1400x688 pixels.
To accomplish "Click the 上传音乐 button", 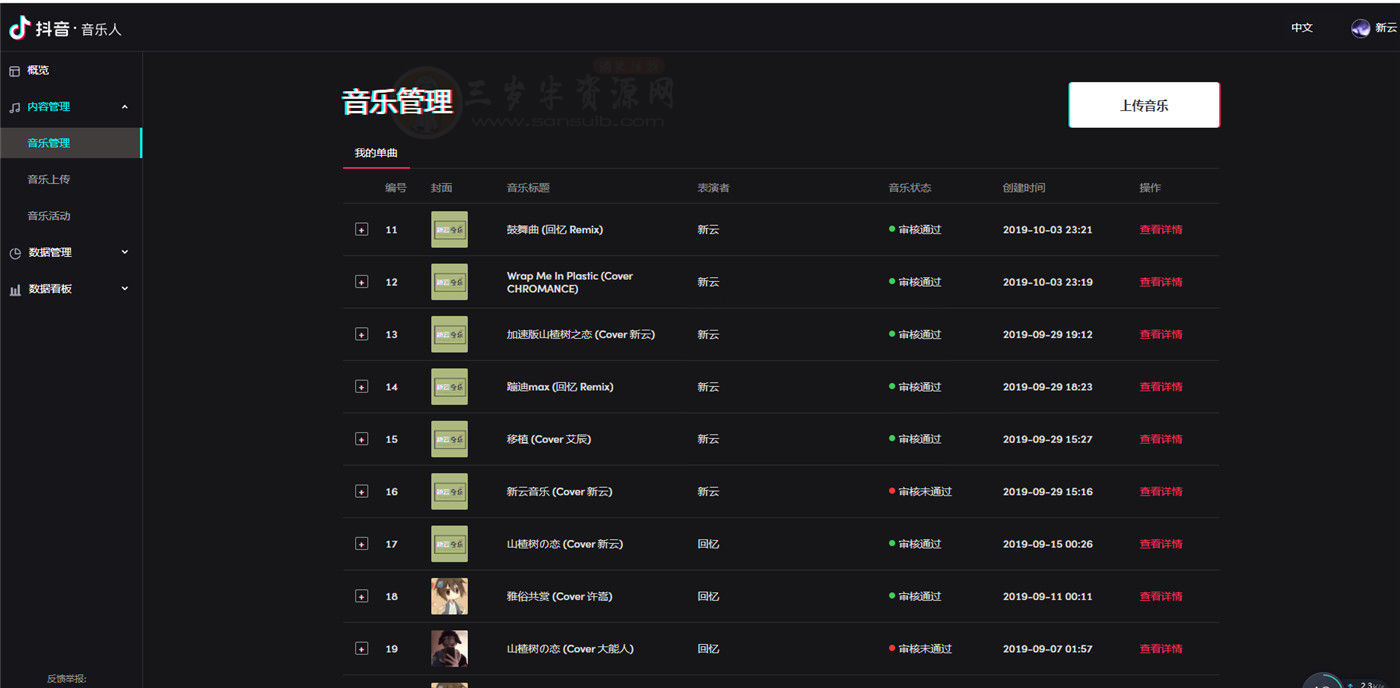I will pos(1144,105).
